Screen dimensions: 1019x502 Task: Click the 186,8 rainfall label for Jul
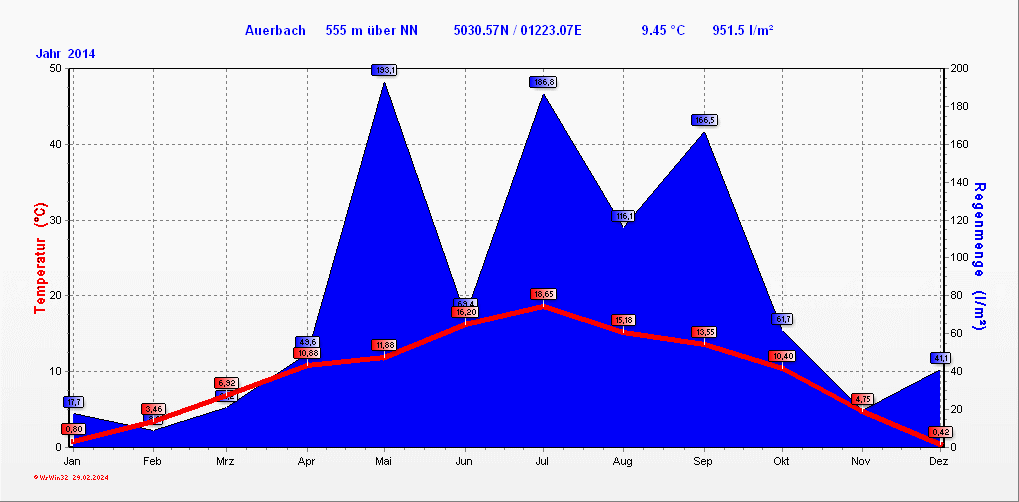tap(543, 82)
